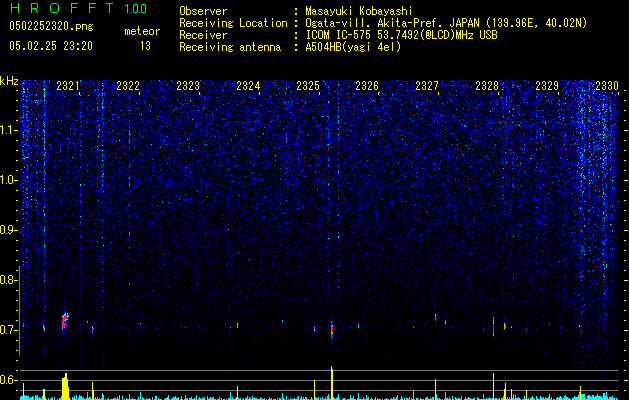Click the HROFFT 1.0.0 title text

click(79, 8)
